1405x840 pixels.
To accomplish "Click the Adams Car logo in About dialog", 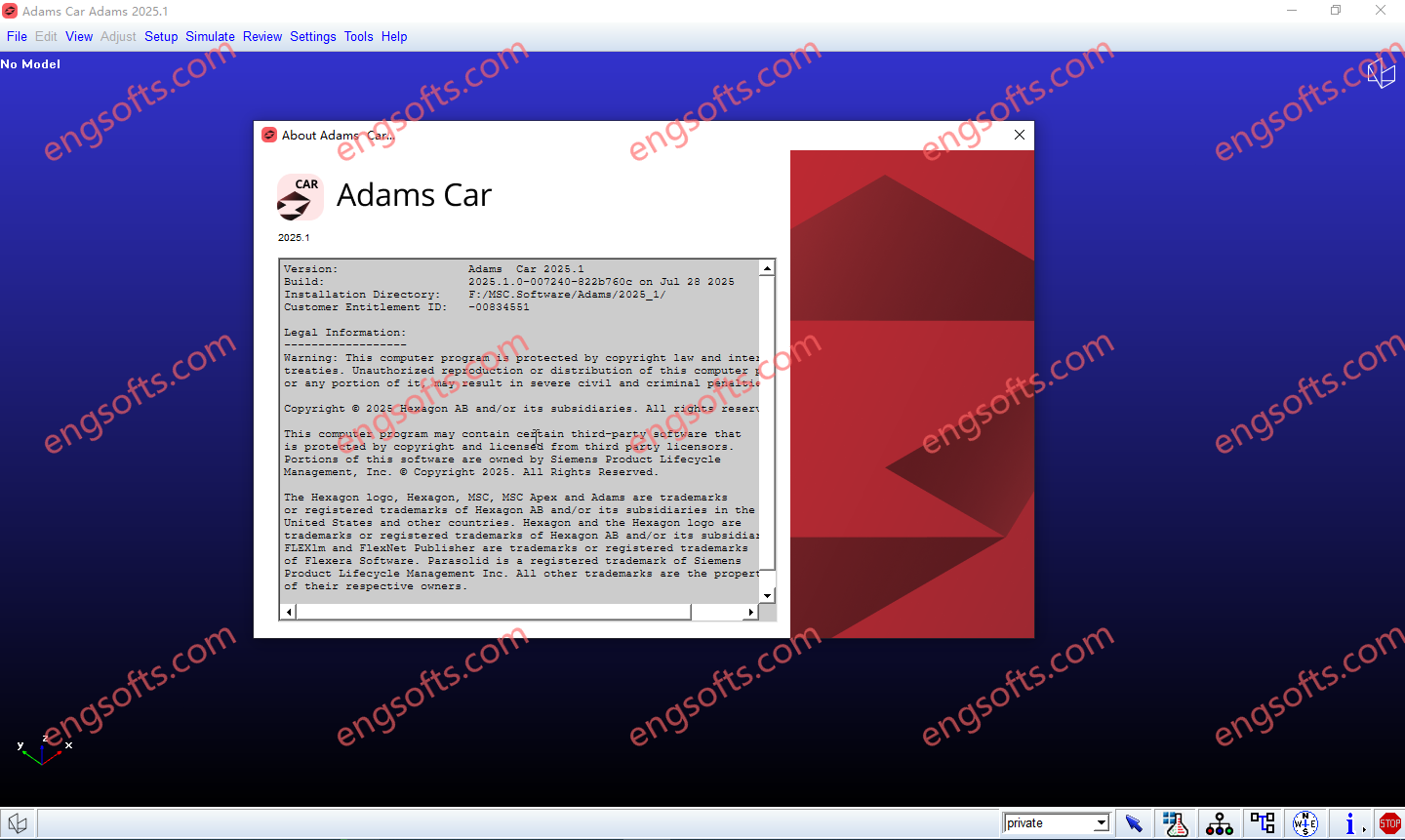I will 300,197.
